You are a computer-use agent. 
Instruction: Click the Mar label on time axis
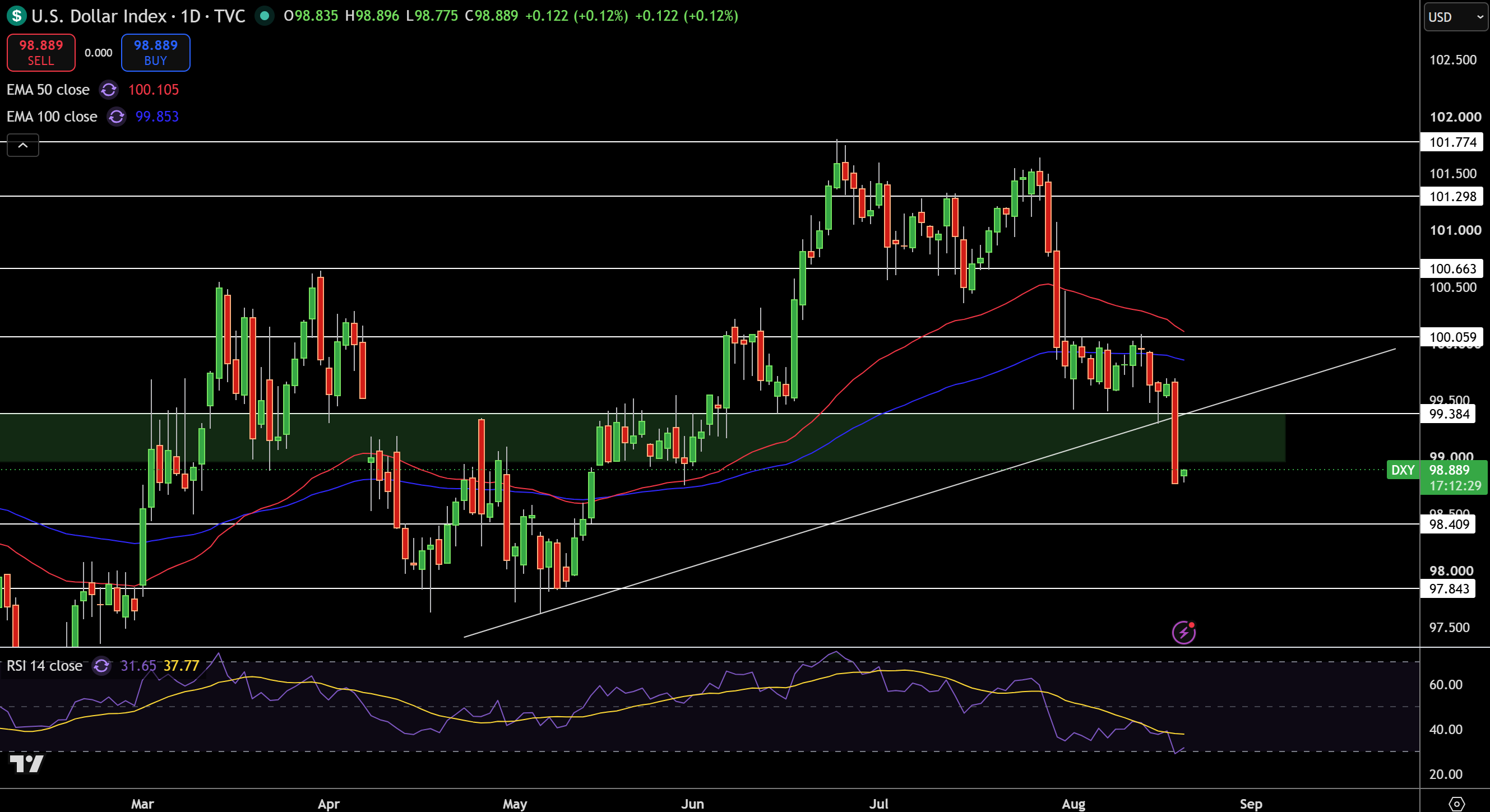(142, 804)
